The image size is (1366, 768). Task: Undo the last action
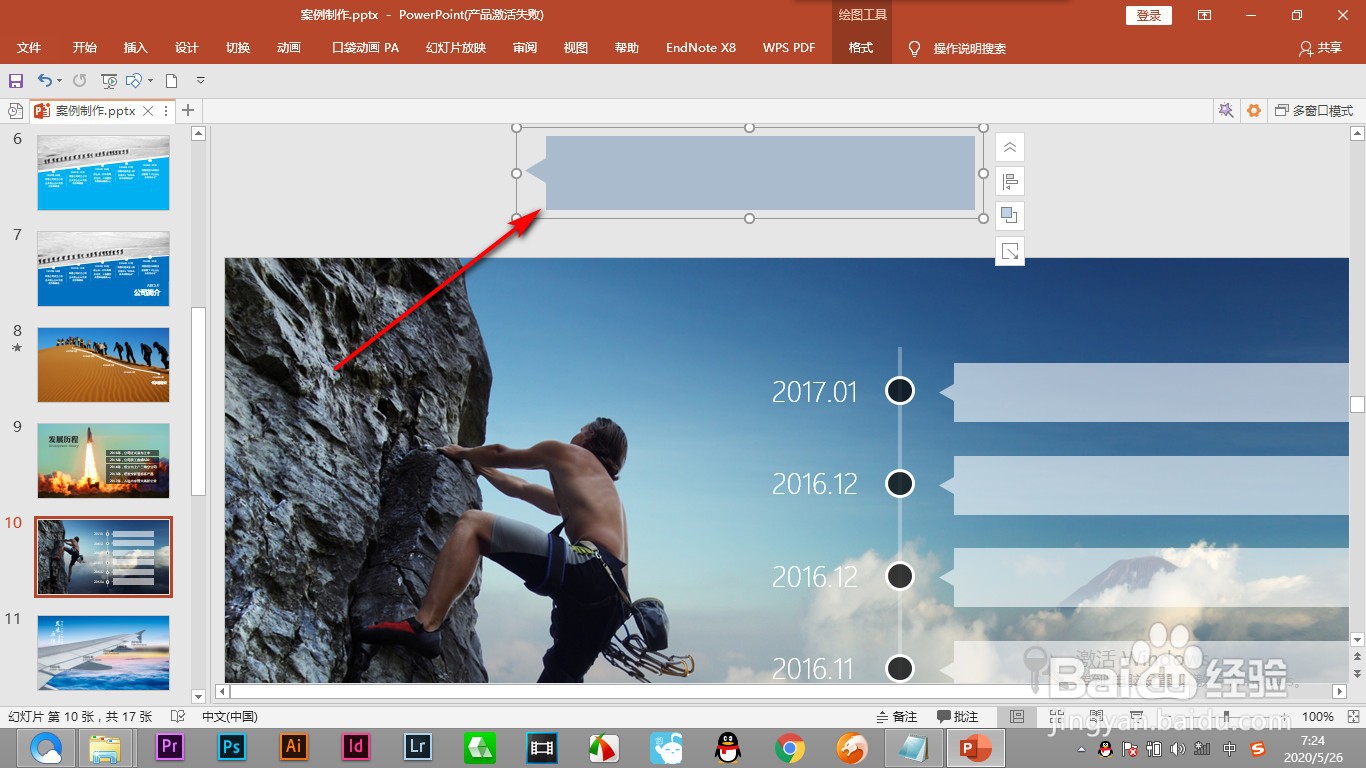(44, 80)
